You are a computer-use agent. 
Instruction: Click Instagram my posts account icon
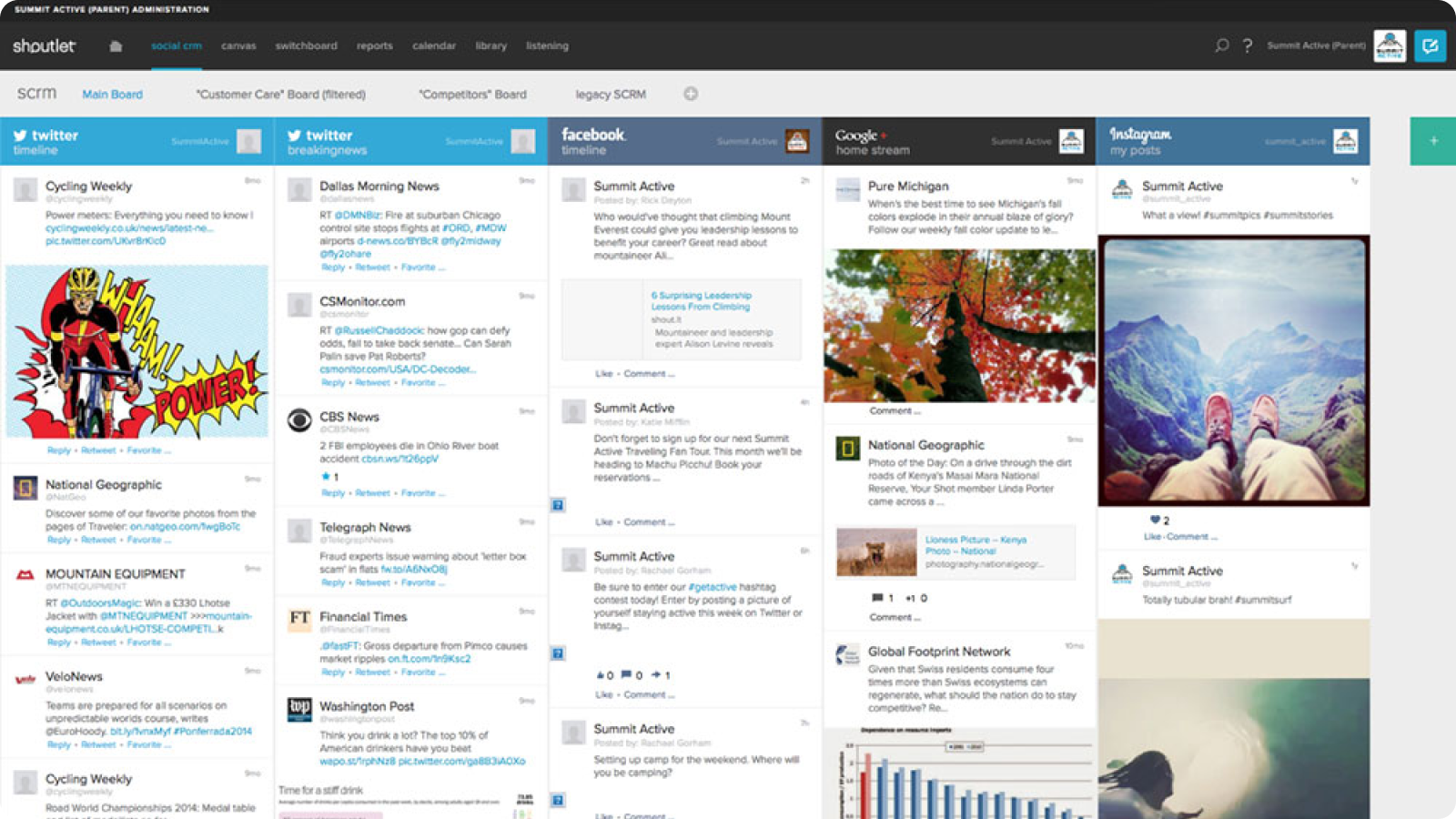coord(1346,141)
